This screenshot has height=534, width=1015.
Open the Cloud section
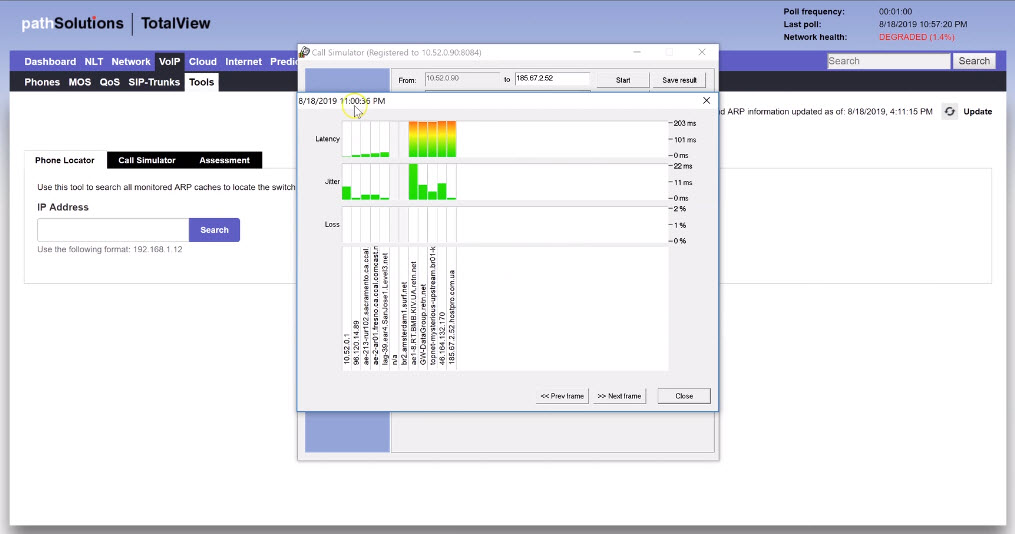tap(203, 62)
